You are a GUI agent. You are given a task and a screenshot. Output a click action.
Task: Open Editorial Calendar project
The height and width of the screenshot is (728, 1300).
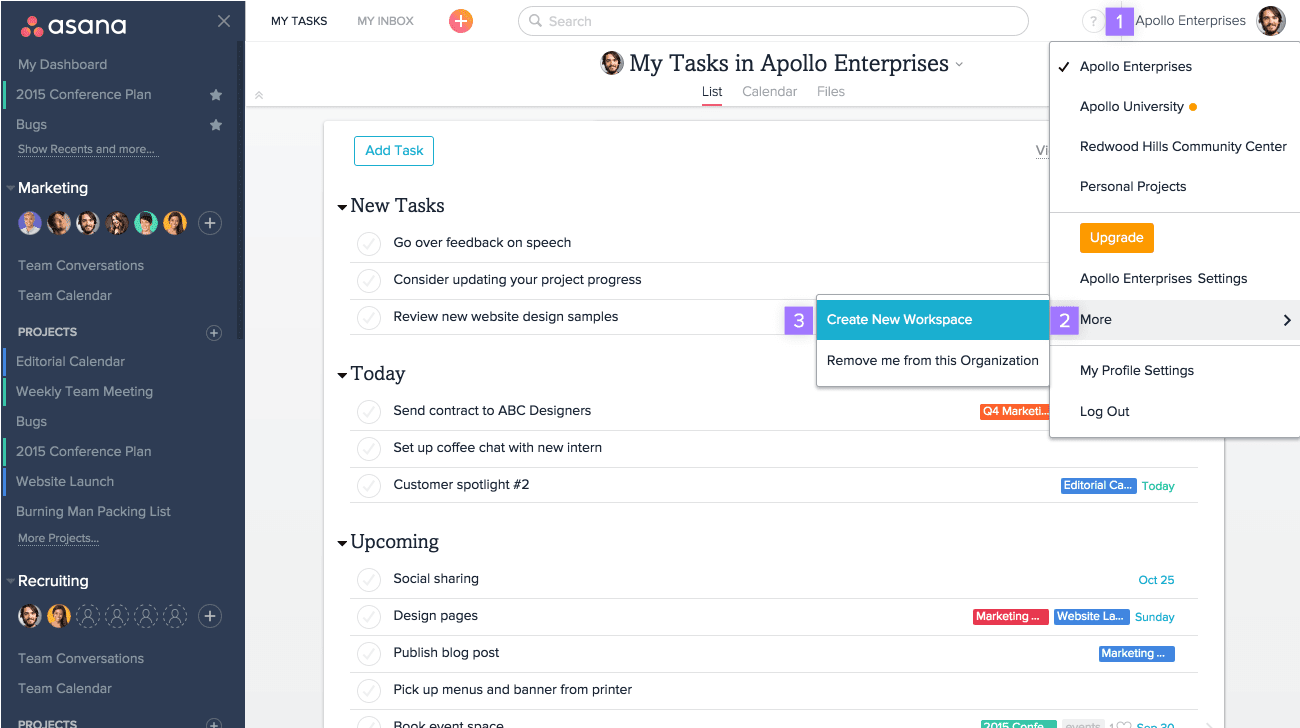[70, 362]
